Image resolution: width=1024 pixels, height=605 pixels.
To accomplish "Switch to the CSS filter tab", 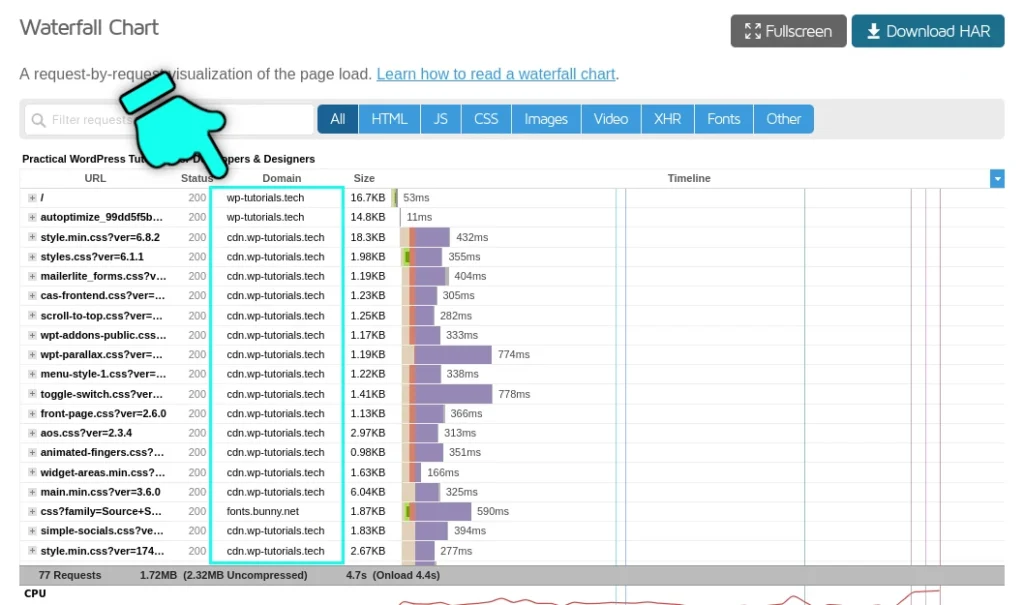I will (485, 118).
